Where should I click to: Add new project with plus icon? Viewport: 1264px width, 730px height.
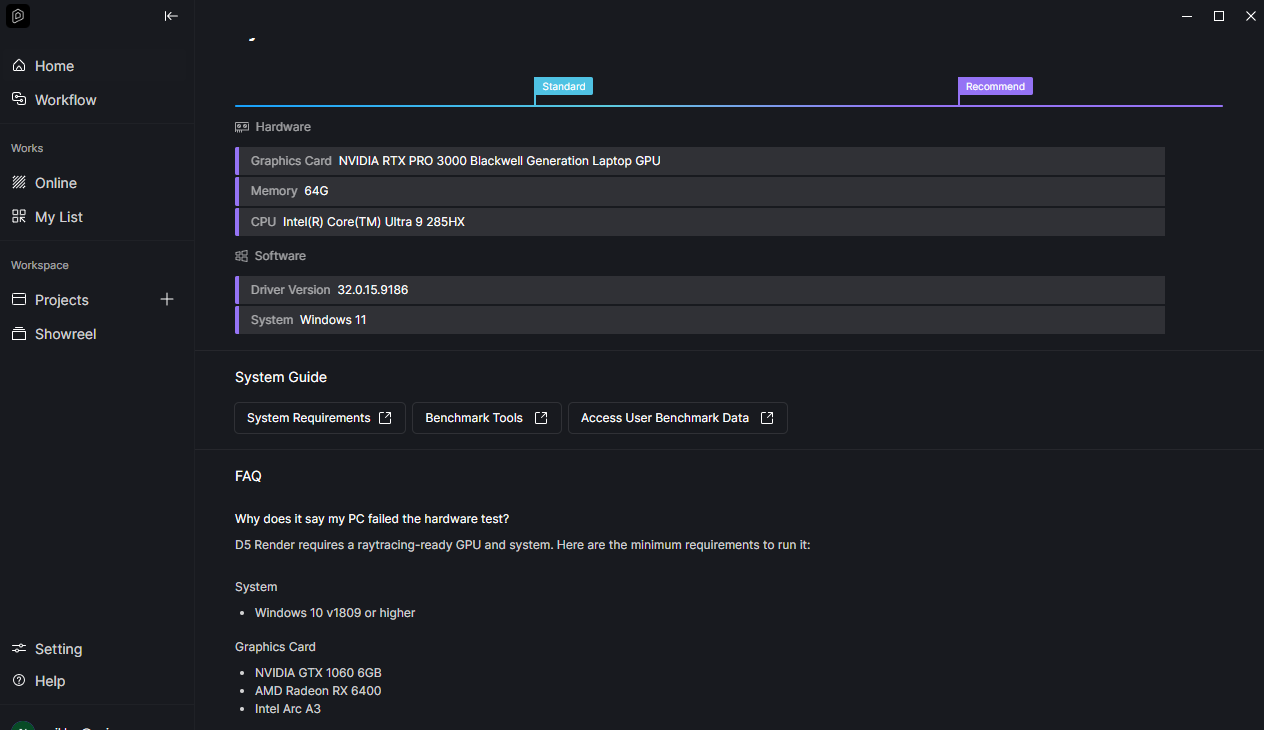167,299
